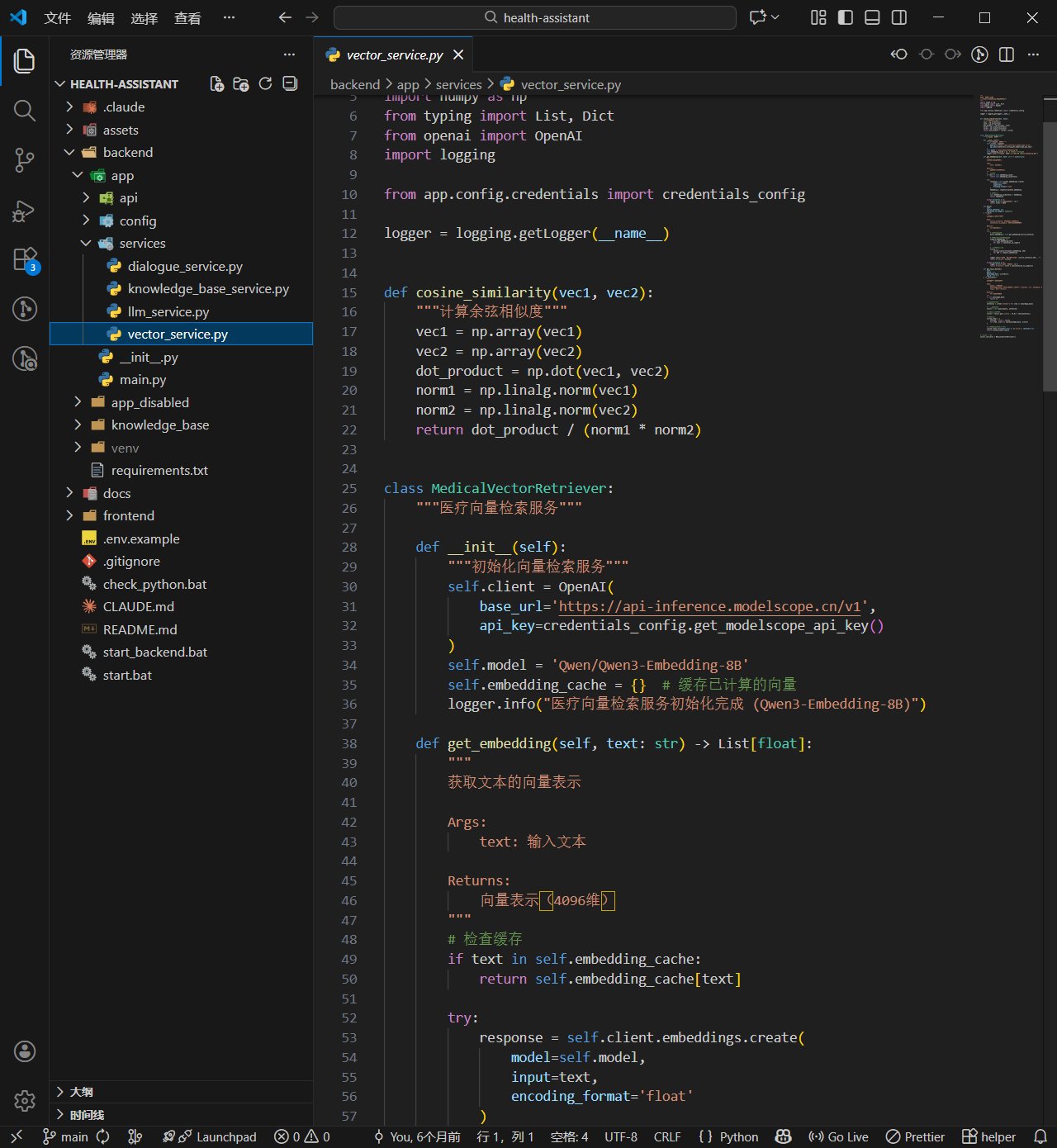1057x1148 pixels.
Task: Open editor more actions ellipsis
Action: point(1033,55)
